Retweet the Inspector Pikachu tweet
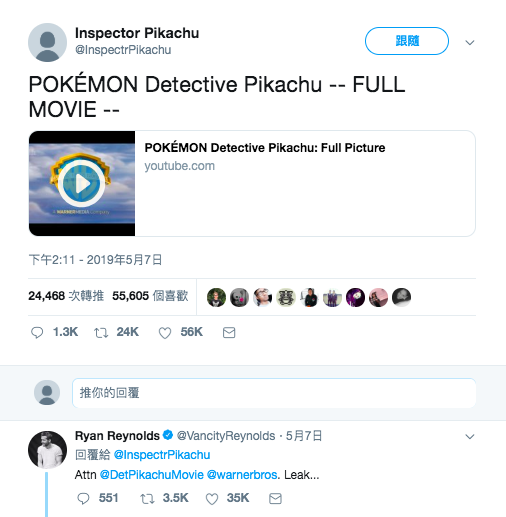The width and height of the screenshot is (506, 517). pyautogui.click(x=101, y=332)
